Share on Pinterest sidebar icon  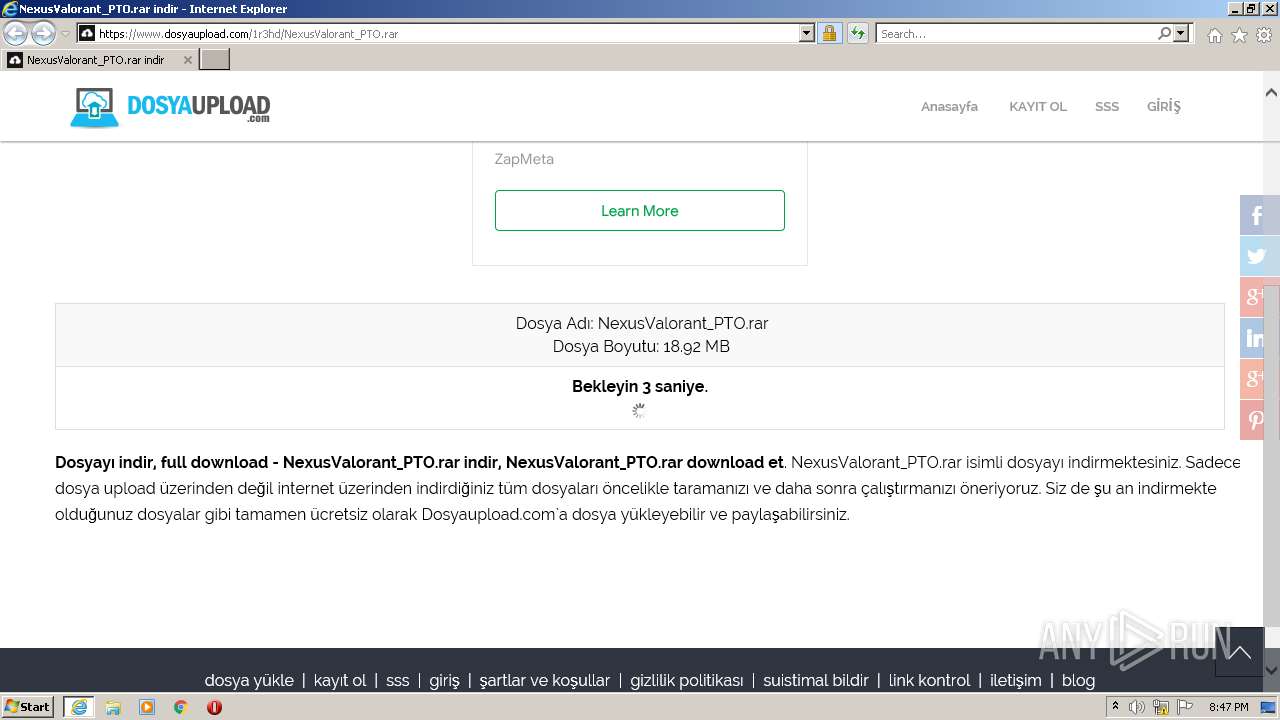pyautogui.click(x=1258, y=420)
